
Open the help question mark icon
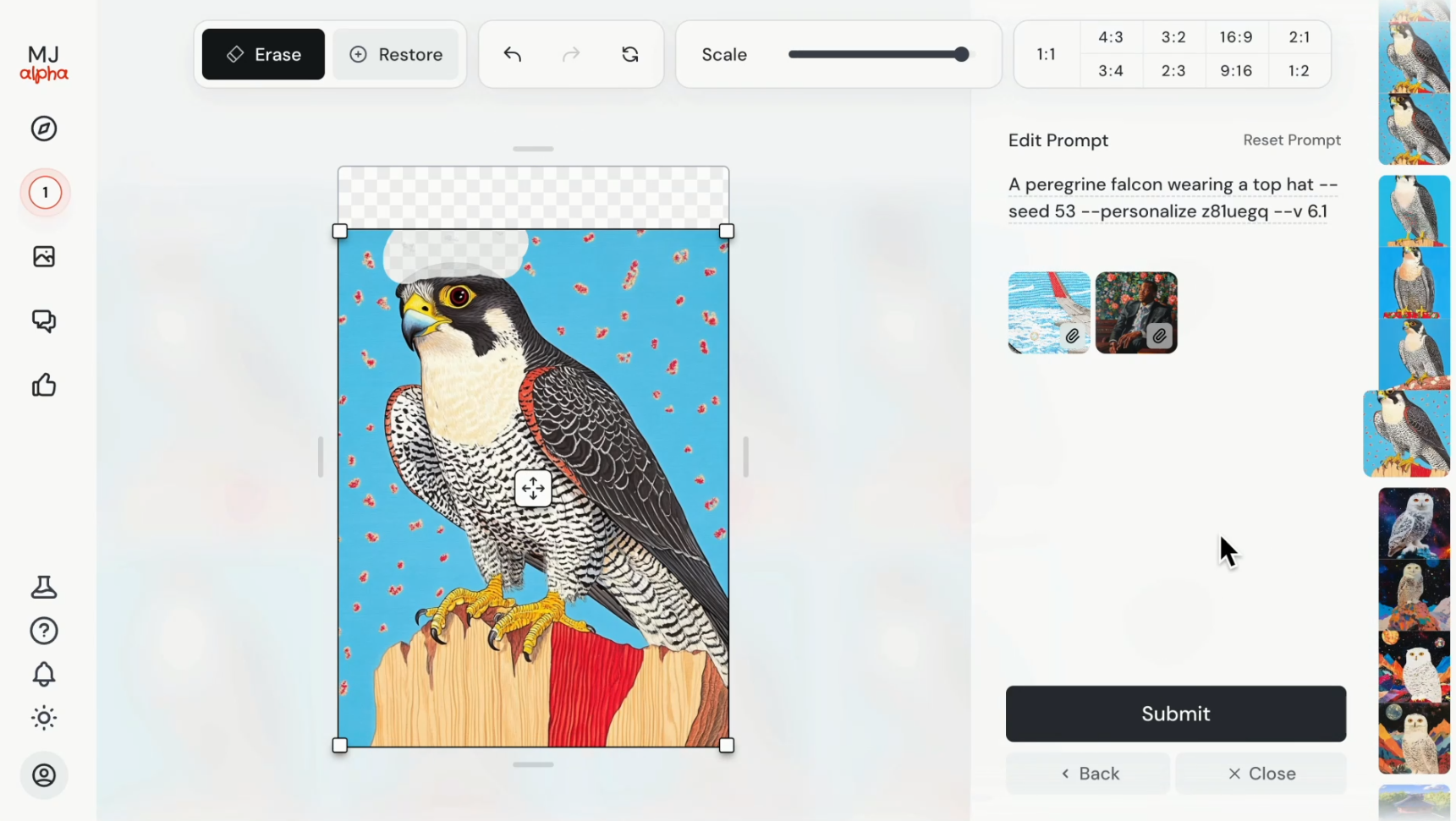44,631
